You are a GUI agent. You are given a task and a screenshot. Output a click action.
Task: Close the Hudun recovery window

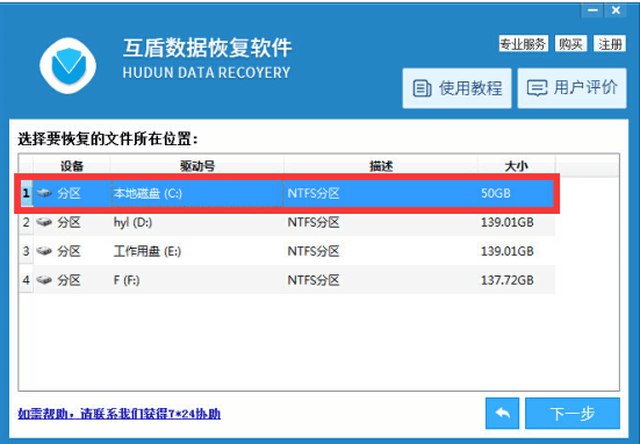click(x=616, y=10)
